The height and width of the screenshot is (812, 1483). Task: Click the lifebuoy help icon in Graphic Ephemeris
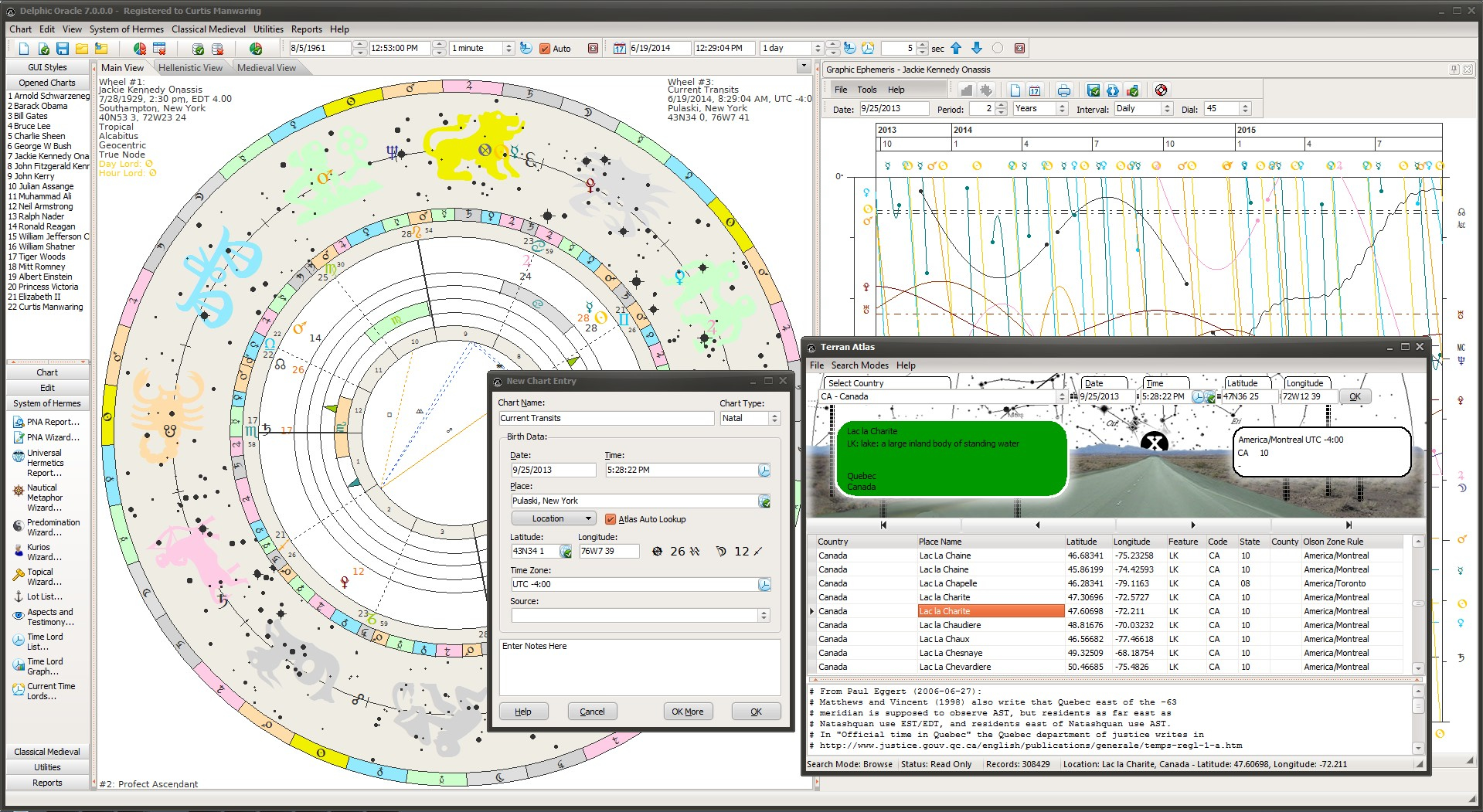pos(1161,90)
